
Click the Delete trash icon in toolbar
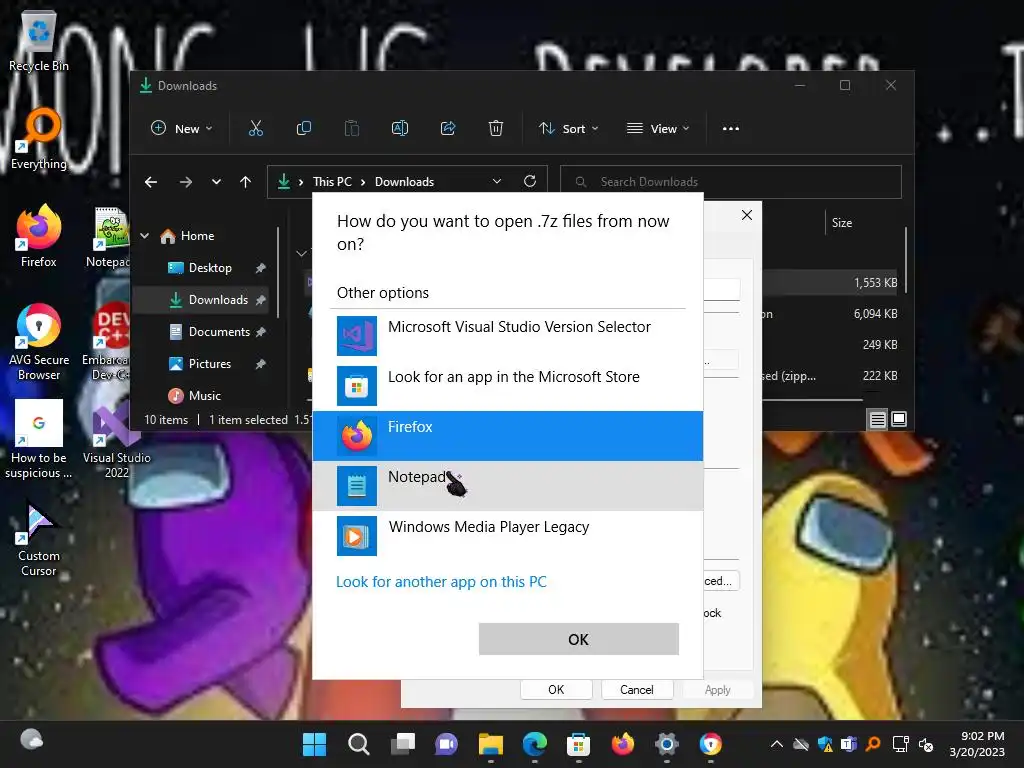click(x=496, y=129)
